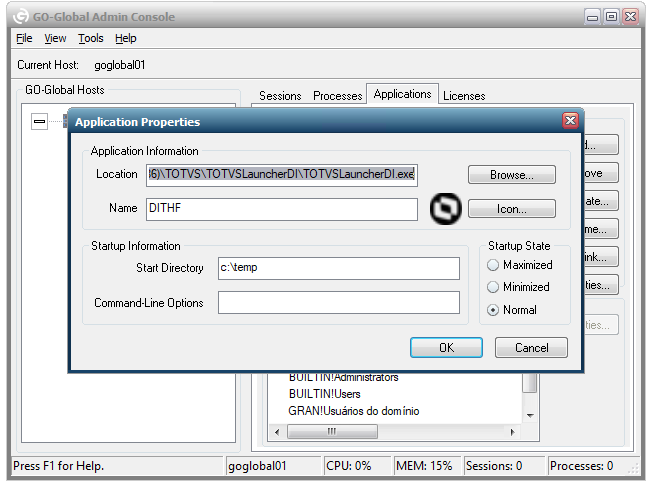Click CPU: 0% status entry

349,466
